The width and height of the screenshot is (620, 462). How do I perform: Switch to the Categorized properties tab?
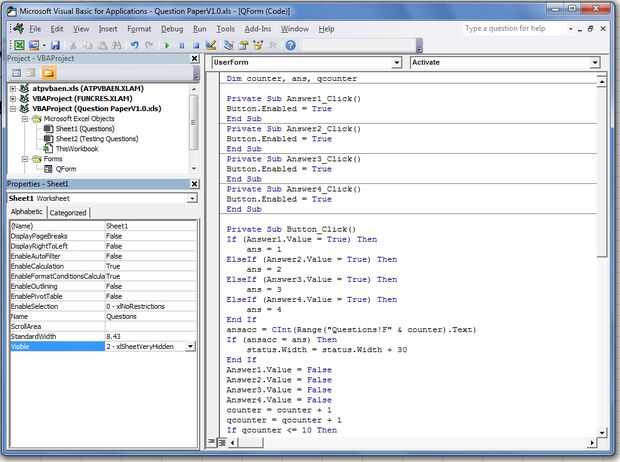68,213
